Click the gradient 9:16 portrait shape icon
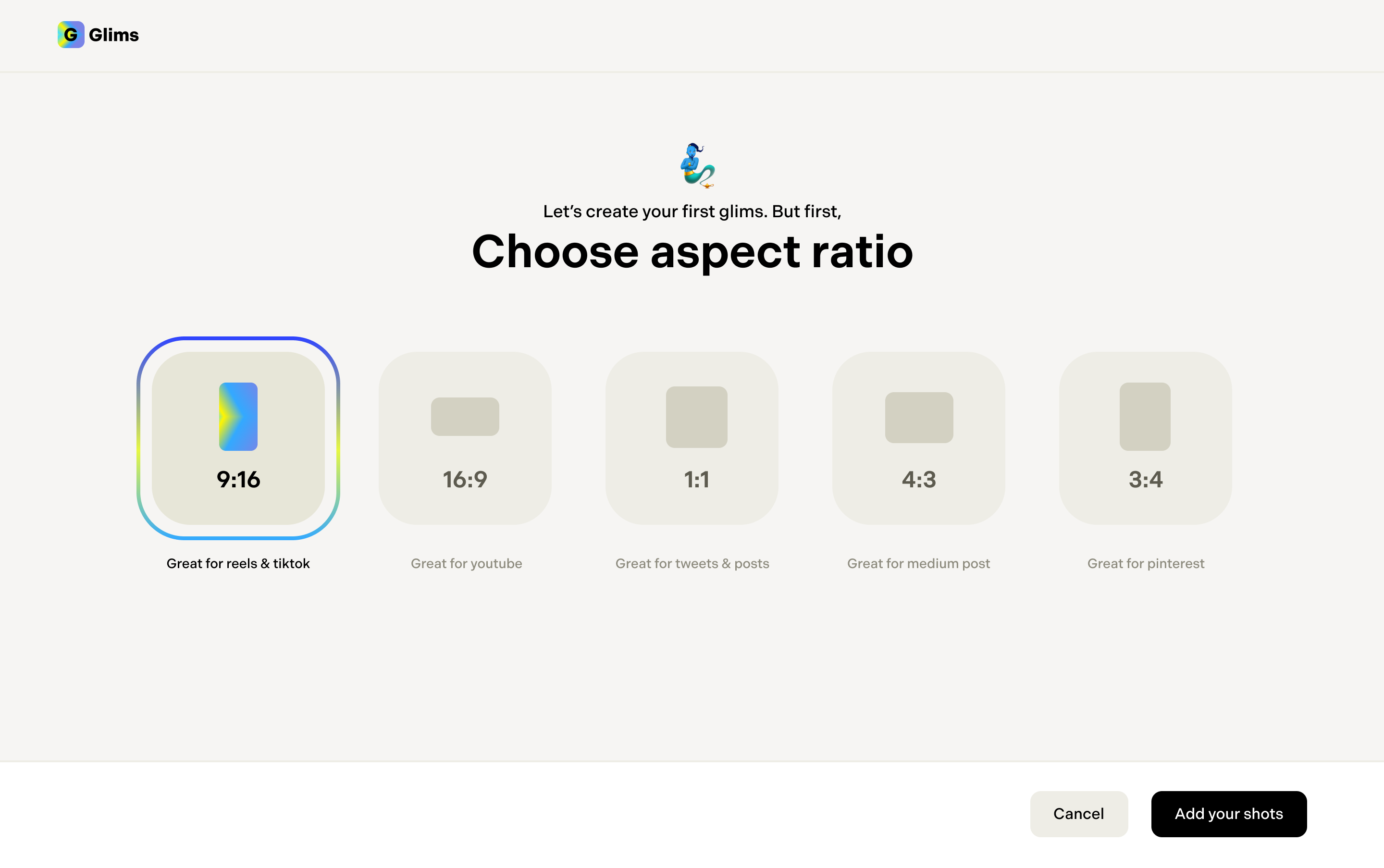The width and height of the screenshot is (1384, 868). coord(238,416)
